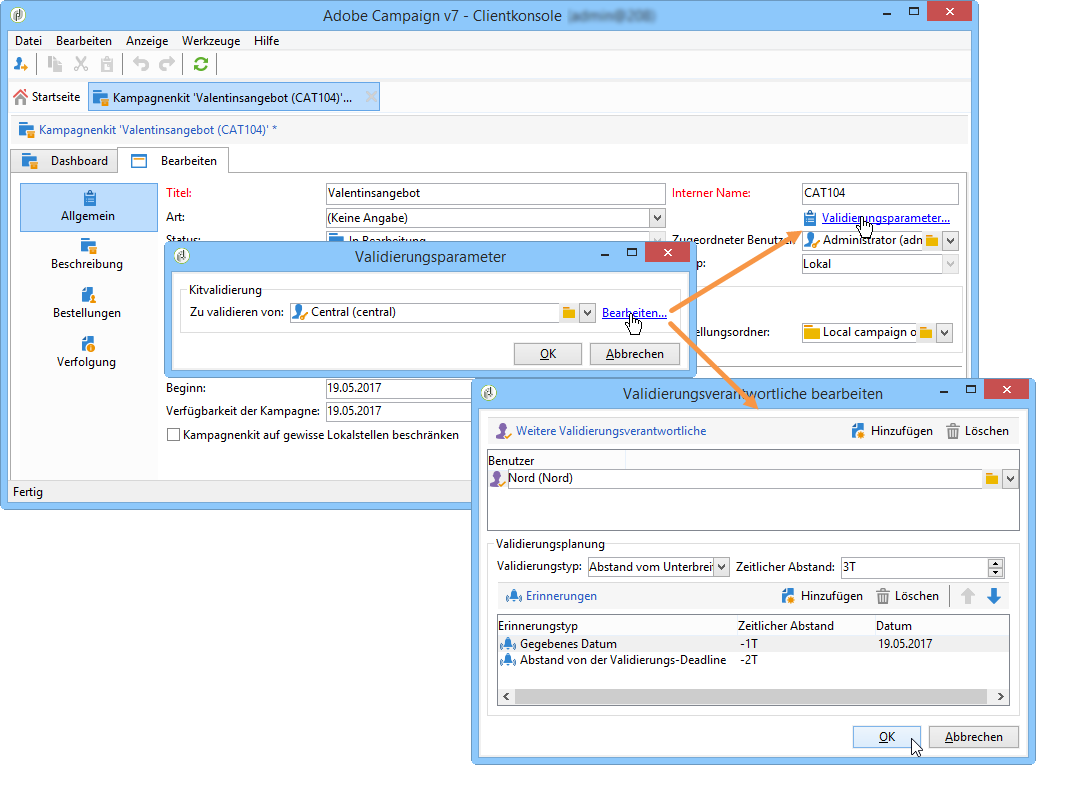Viewport: 1066px width, 790px height.
Task: Click folder icon next to Central (central)
Action: coord(568,313)
